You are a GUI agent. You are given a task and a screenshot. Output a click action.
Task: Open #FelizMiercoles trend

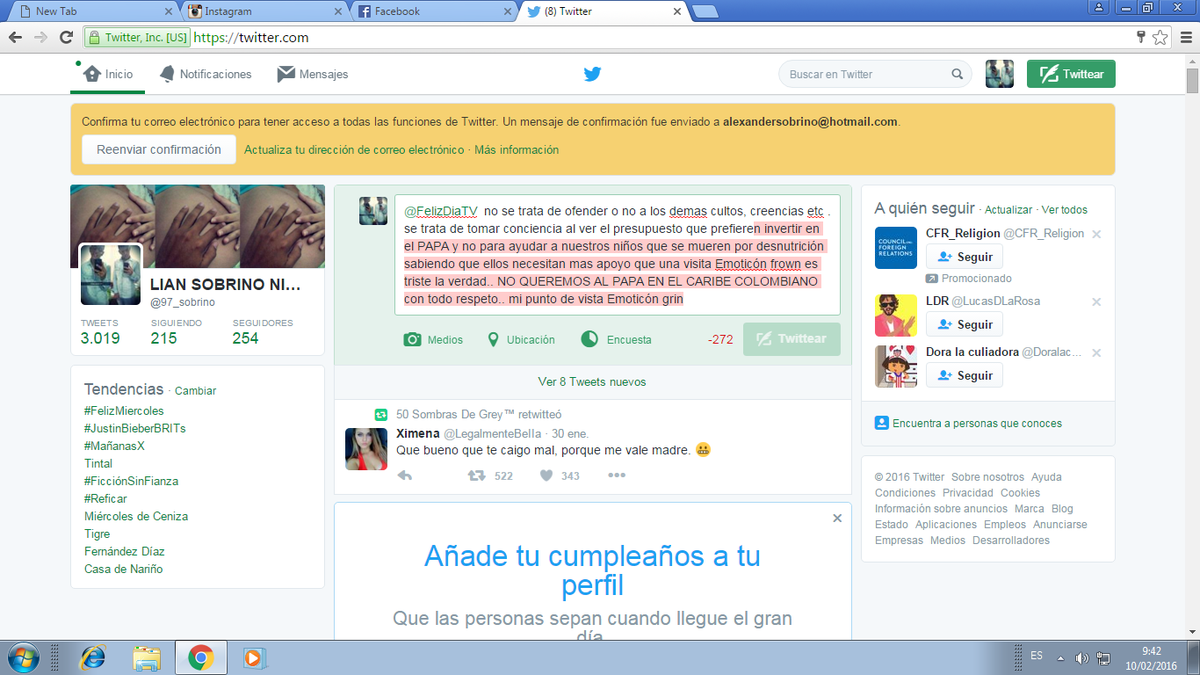click(124, 411)
